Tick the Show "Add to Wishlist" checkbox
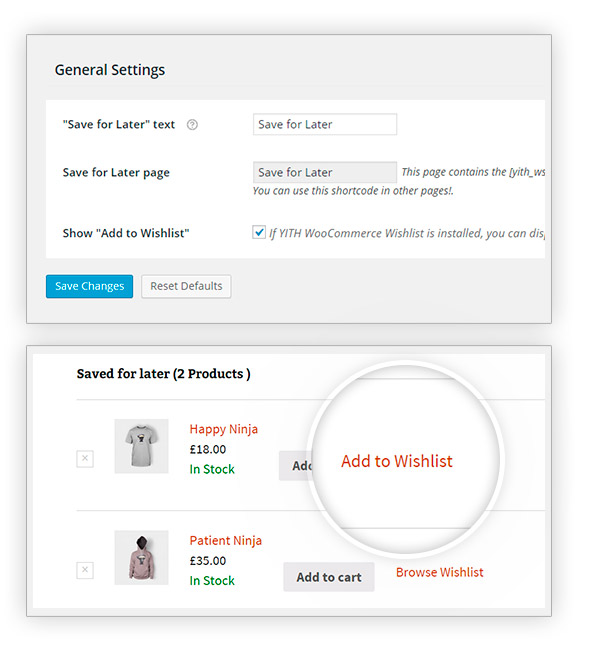The width and height of the screenshot is (600, 660). (259, 233)
